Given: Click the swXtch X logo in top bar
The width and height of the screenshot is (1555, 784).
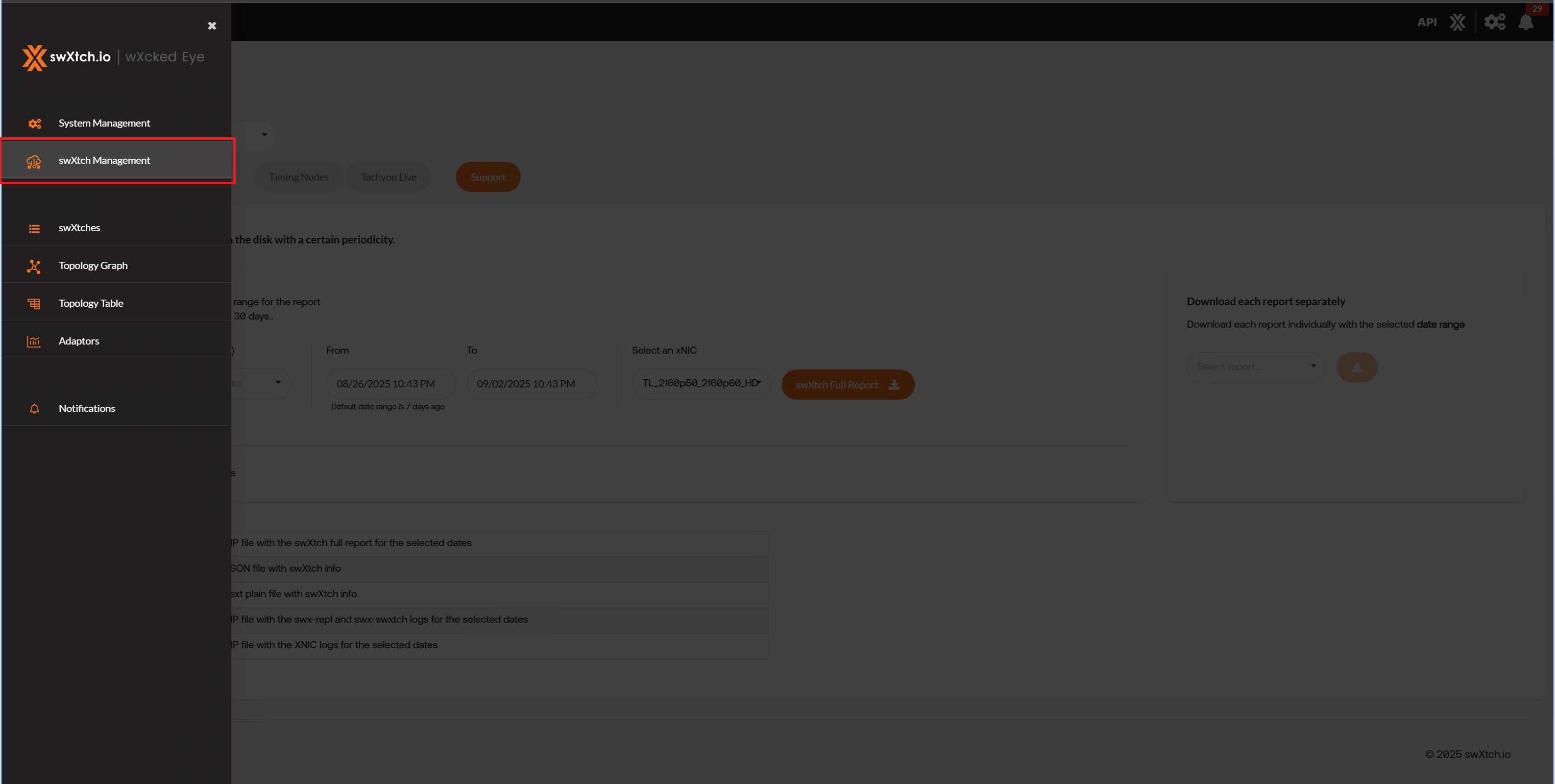Looking at the screenshot, I should point(1457,22).
